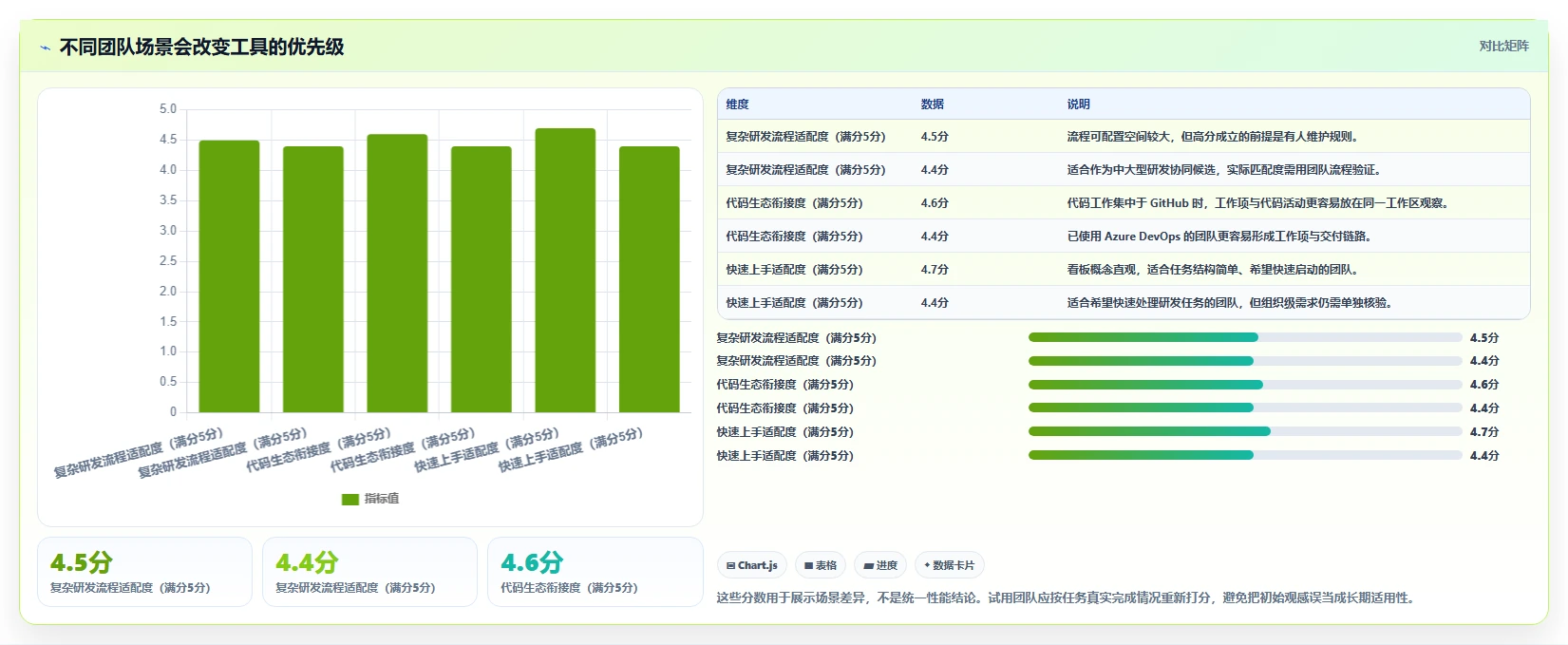Screen dimensions: 1568x645
Task: Select the 表格 chip
Action: pyautogui.click(x=821, y=565)
